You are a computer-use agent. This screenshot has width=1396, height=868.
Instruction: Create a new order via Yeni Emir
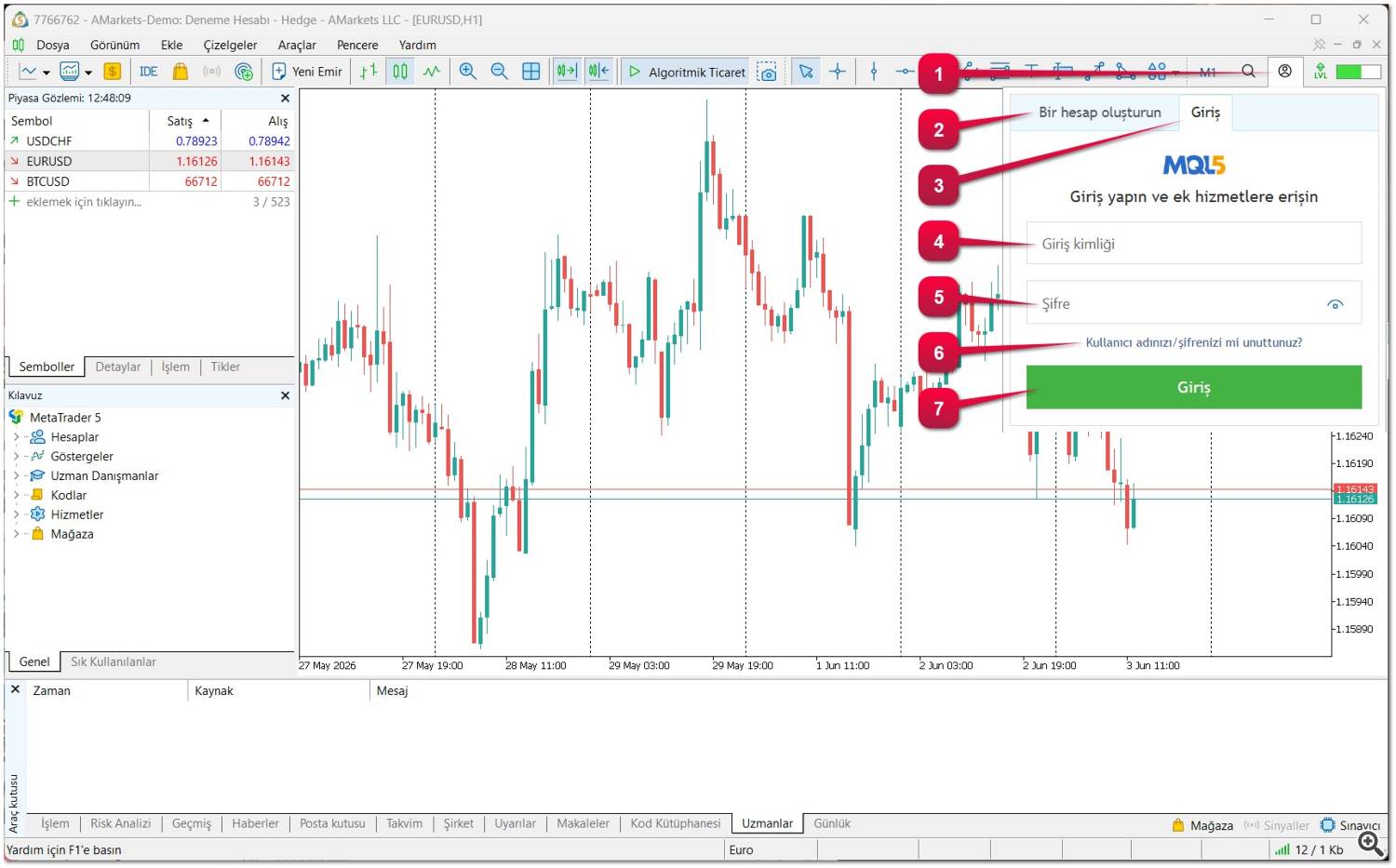tap(307, 72)
